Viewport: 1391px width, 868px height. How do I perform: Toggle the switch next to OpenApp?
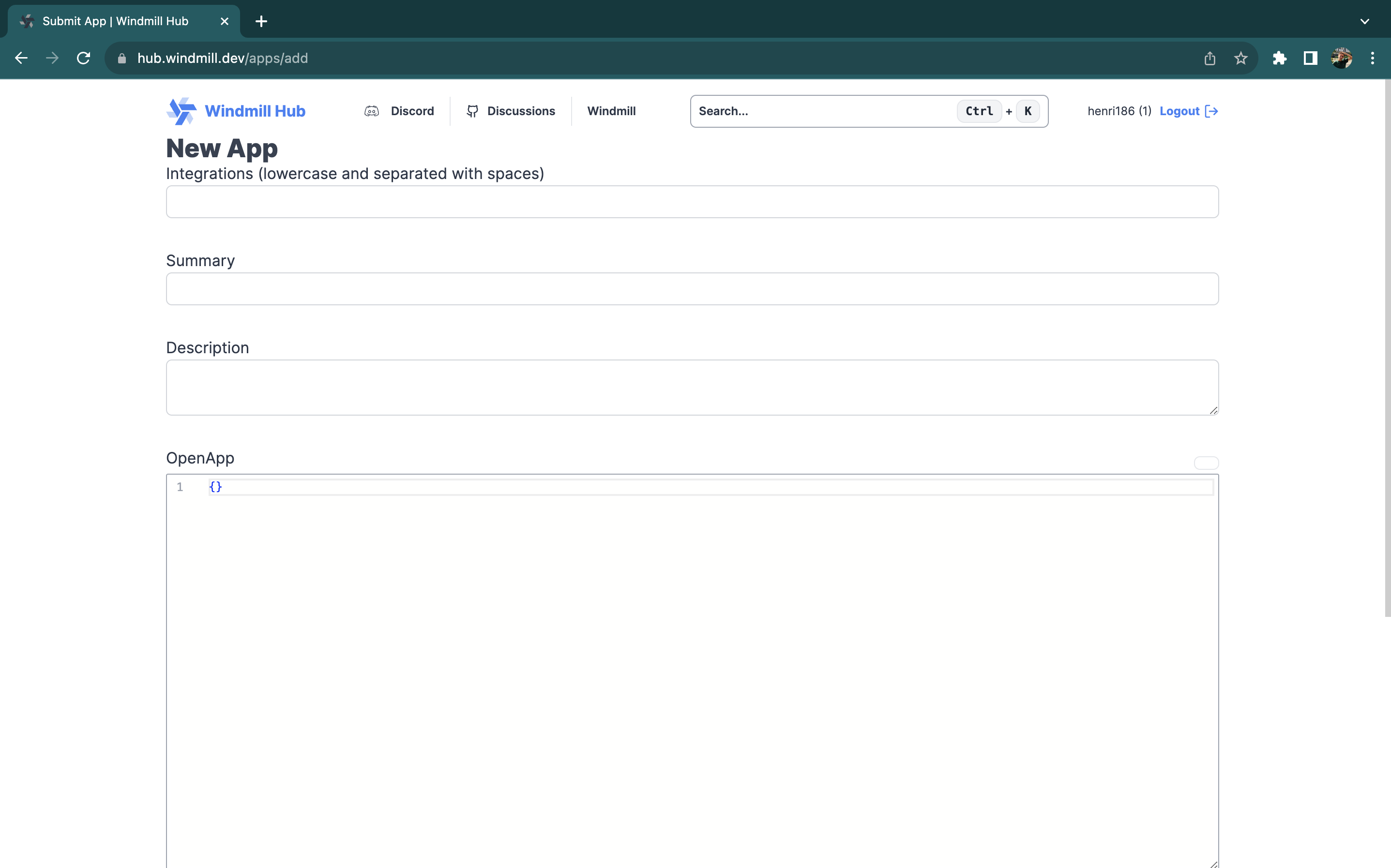click(x=1206, y=463)
